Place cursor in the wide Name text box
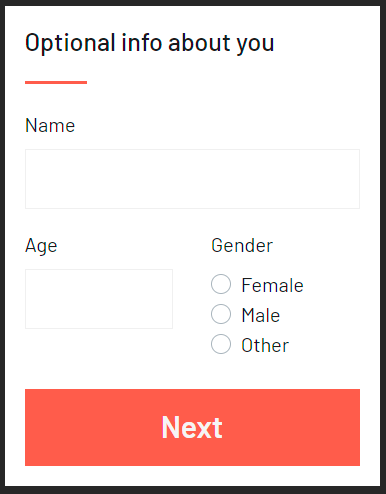Screen dimensions: 386x494 click(x=192, y=179)
